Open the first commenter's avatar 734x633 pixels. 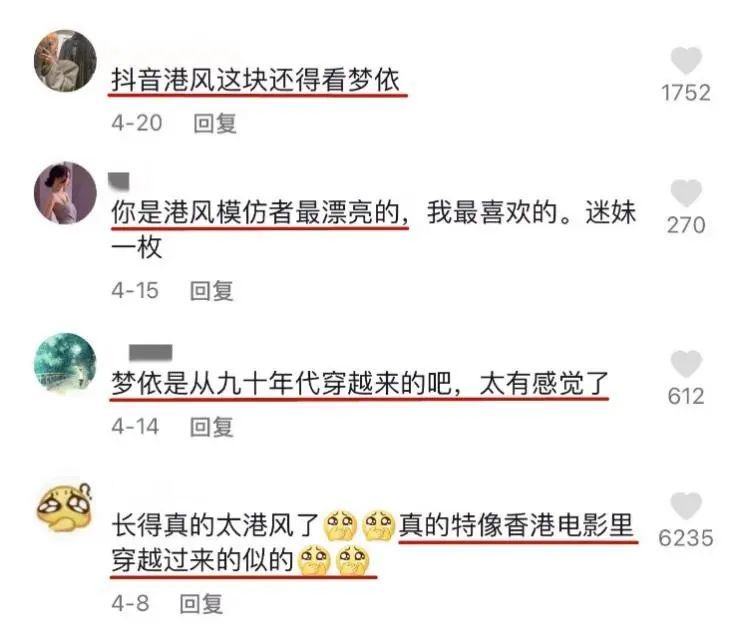coord(66,61)
